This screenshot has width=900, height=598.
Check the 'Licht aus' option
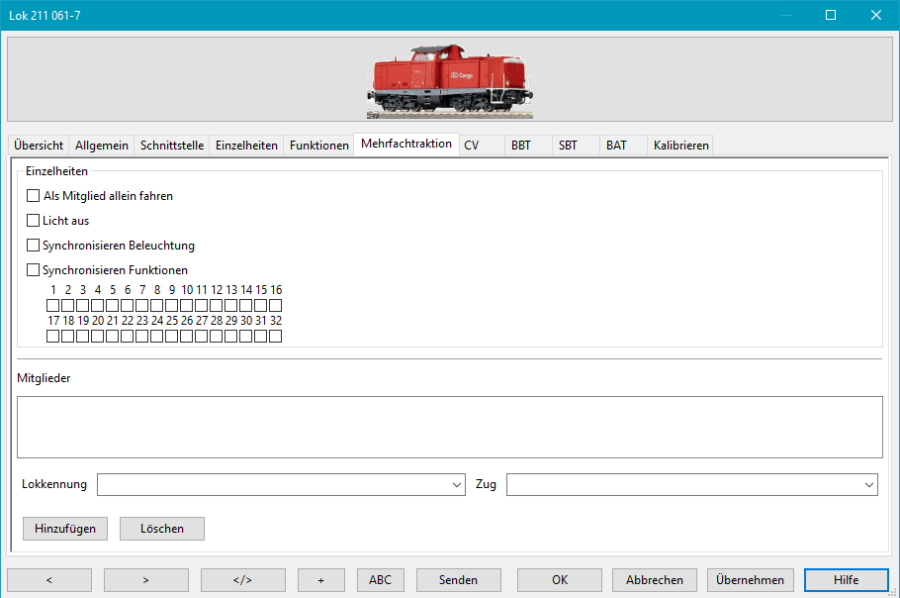[x=32, y=220]
